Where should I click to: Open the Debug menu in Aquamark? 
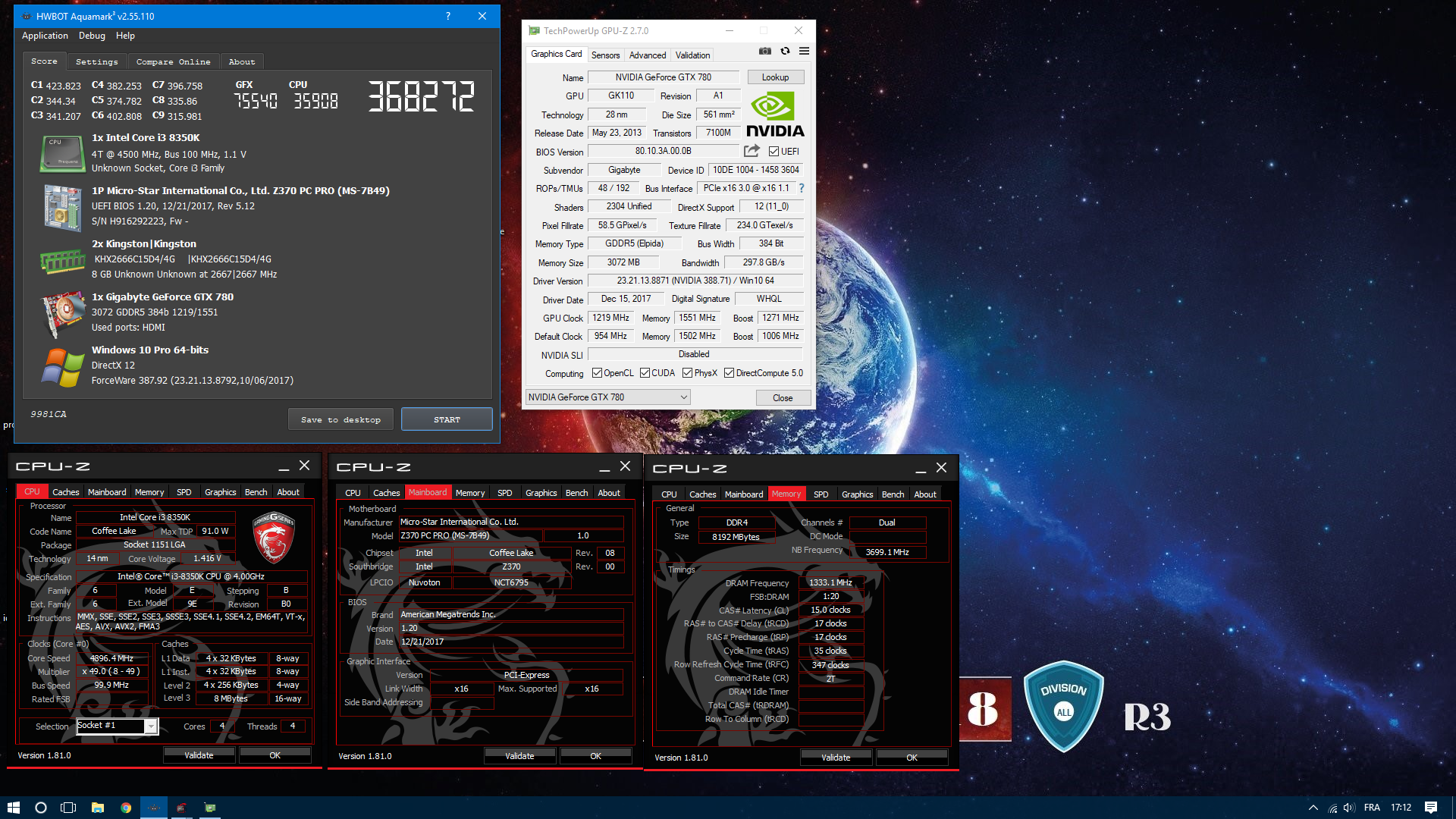[x=92, y=36]
